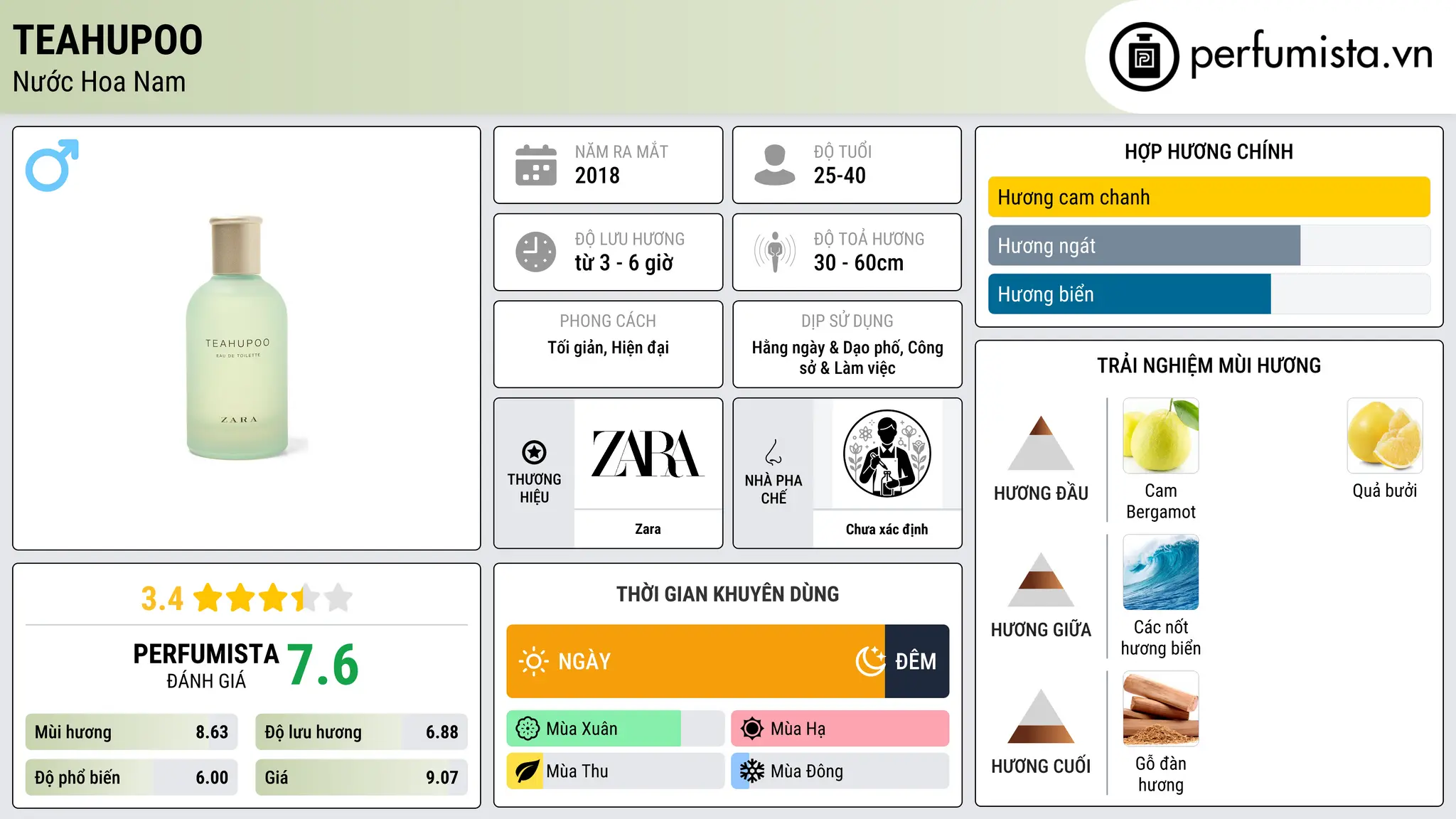
Task: Click the age range value 25-40
Action: (x=840, y=176)
